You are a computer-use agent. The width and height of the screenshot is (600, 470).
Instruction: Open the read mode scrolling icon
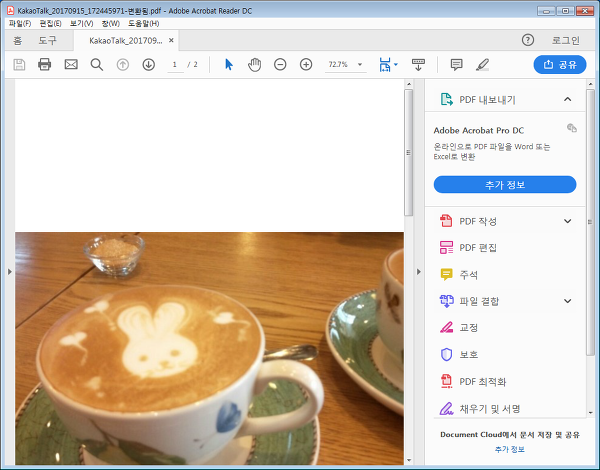click(x=418, y=64)
